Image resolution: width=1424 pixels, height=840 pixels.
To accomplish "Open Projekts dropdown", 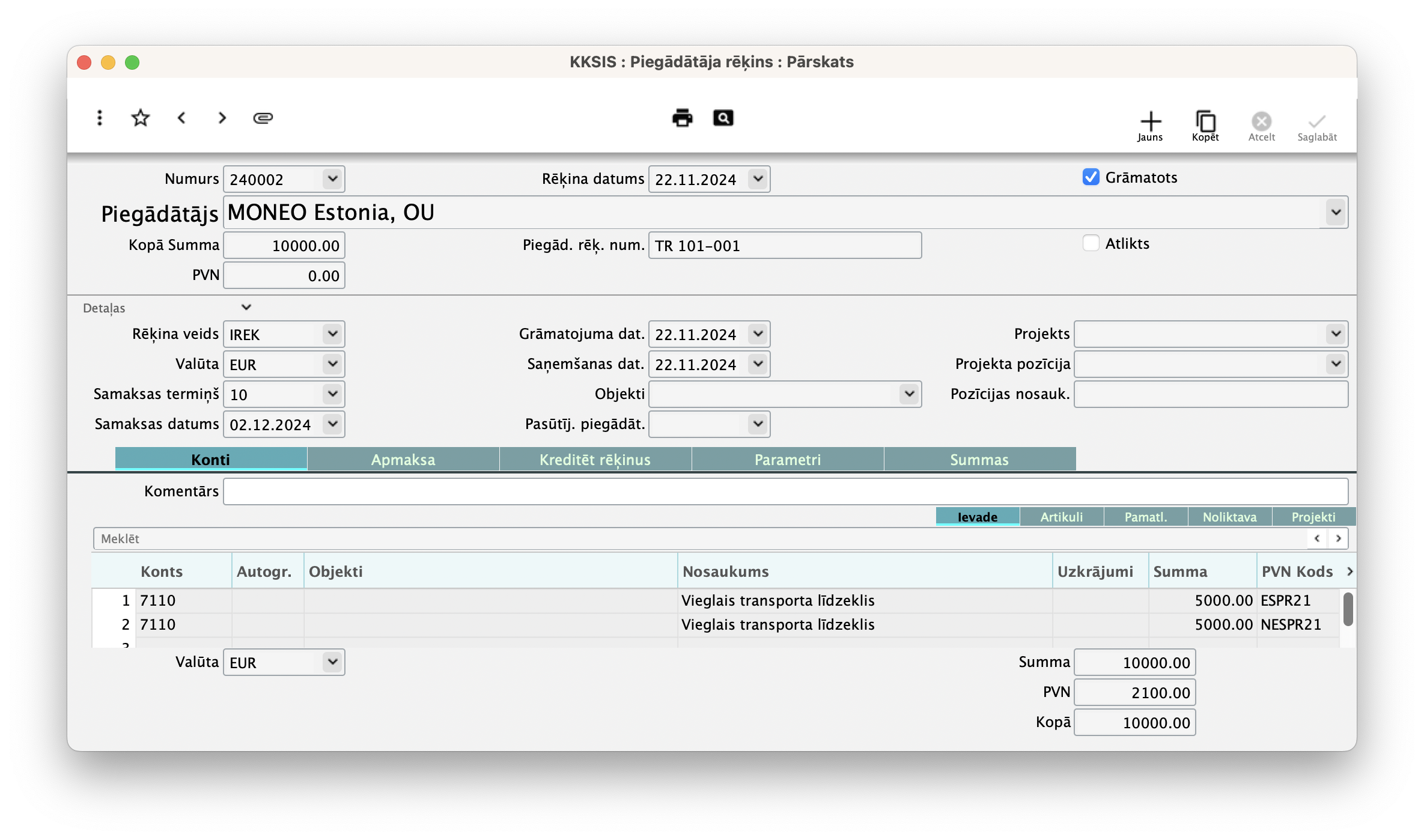I will [x=1336, y=334].
